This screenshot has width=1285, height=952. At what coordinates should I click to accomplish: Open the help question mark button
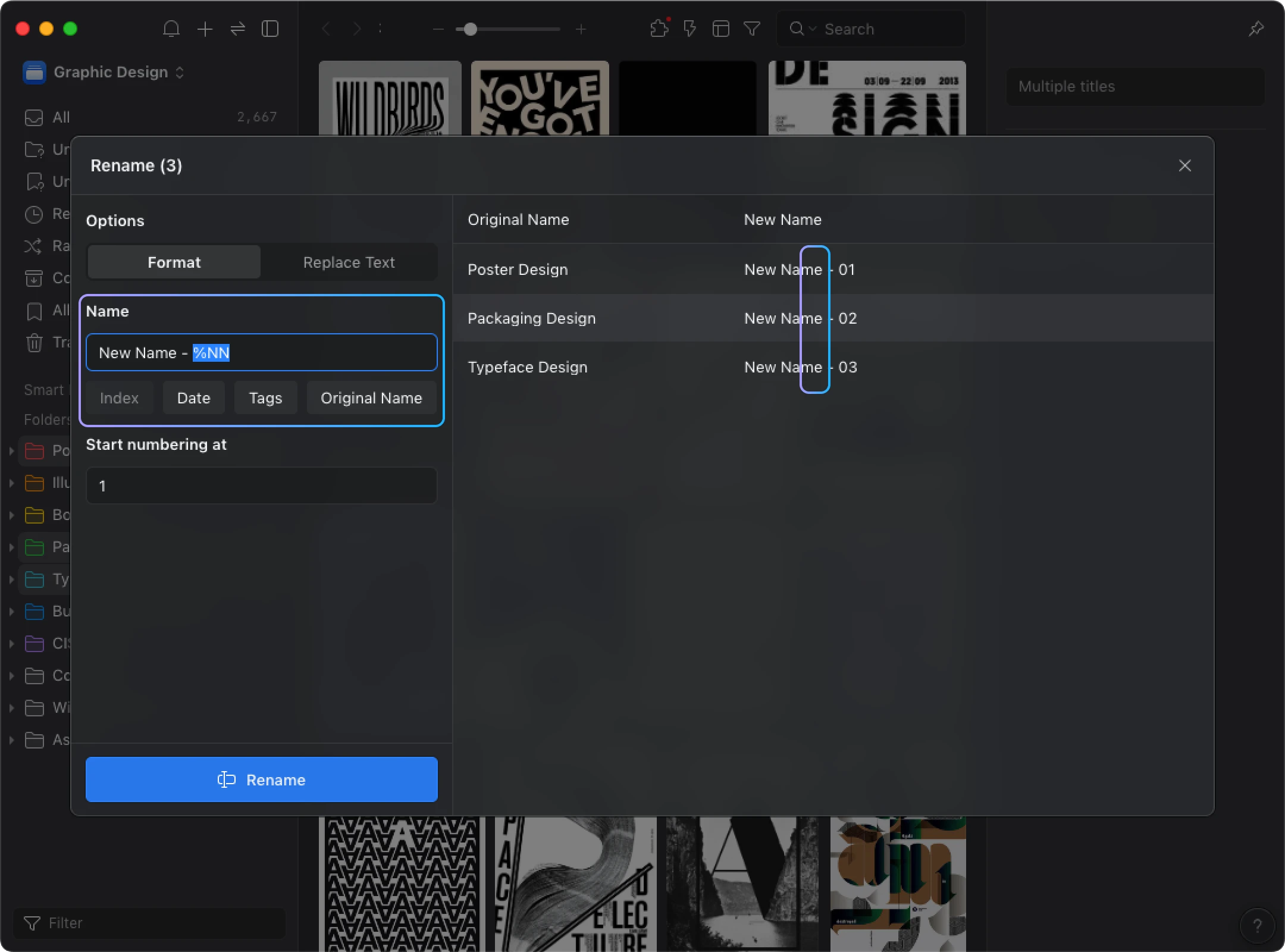(x=1257, y=925)
